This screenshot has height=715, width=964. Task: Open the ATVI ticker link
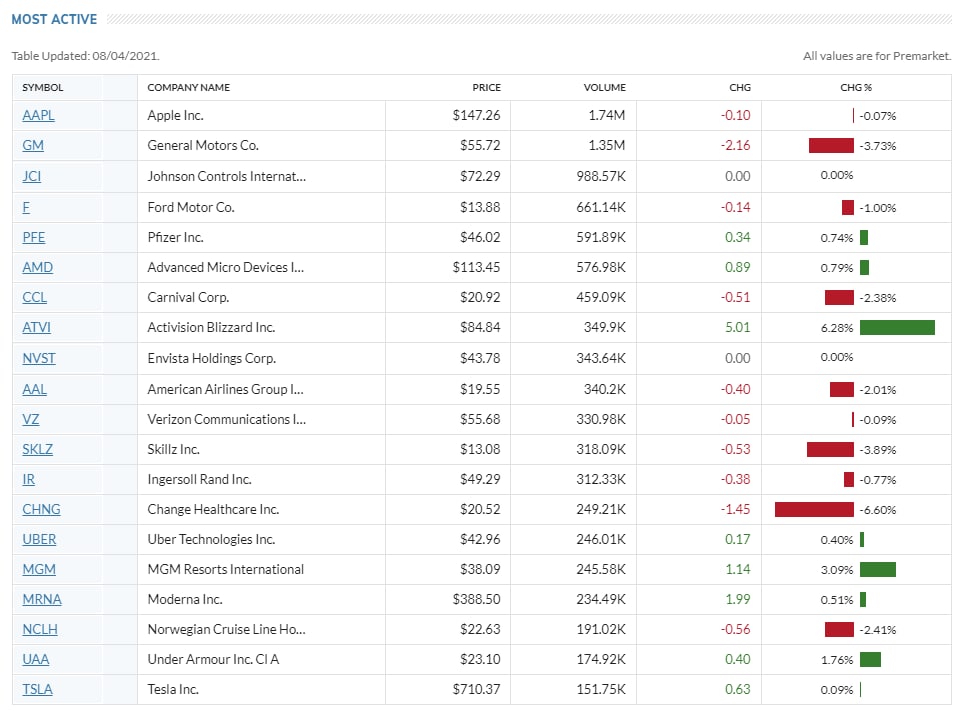coord(36,327)
